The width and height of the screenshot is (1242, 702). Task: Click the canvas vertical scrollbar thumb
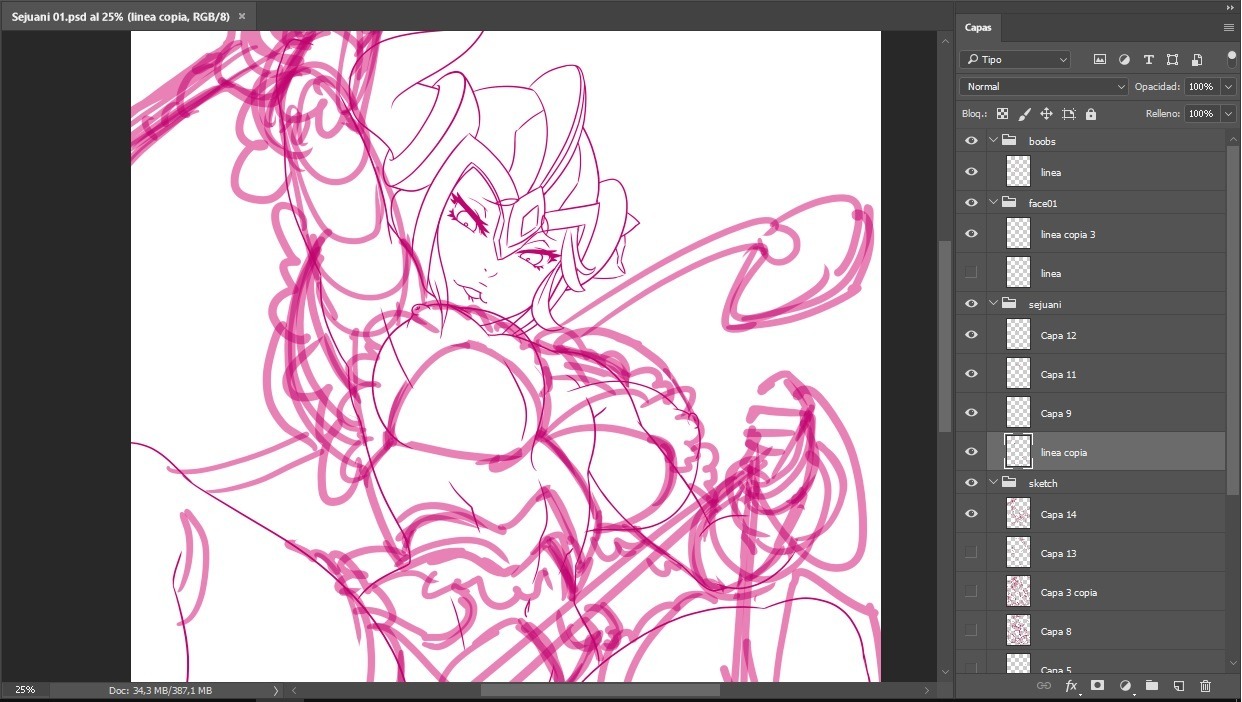(x=944, y=336)
